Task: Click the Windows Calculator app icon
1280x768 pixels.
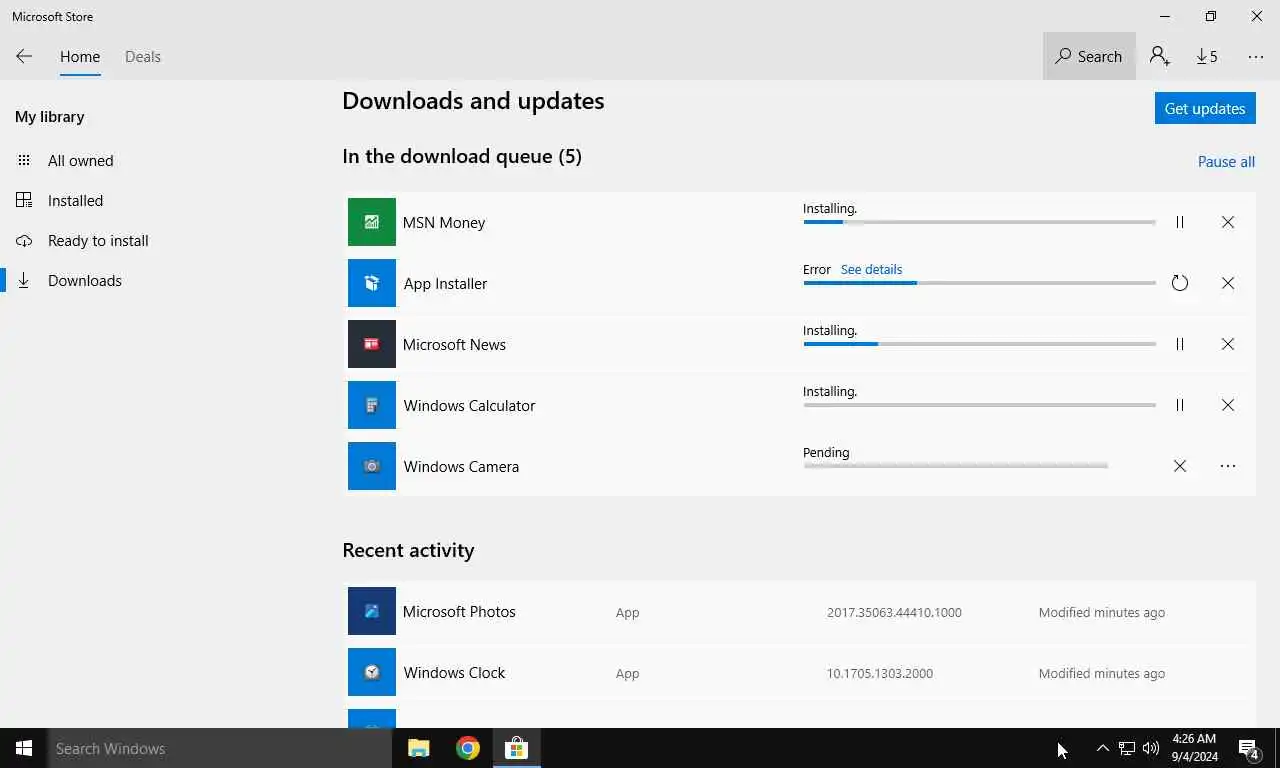Action: (x=372, y=405)
